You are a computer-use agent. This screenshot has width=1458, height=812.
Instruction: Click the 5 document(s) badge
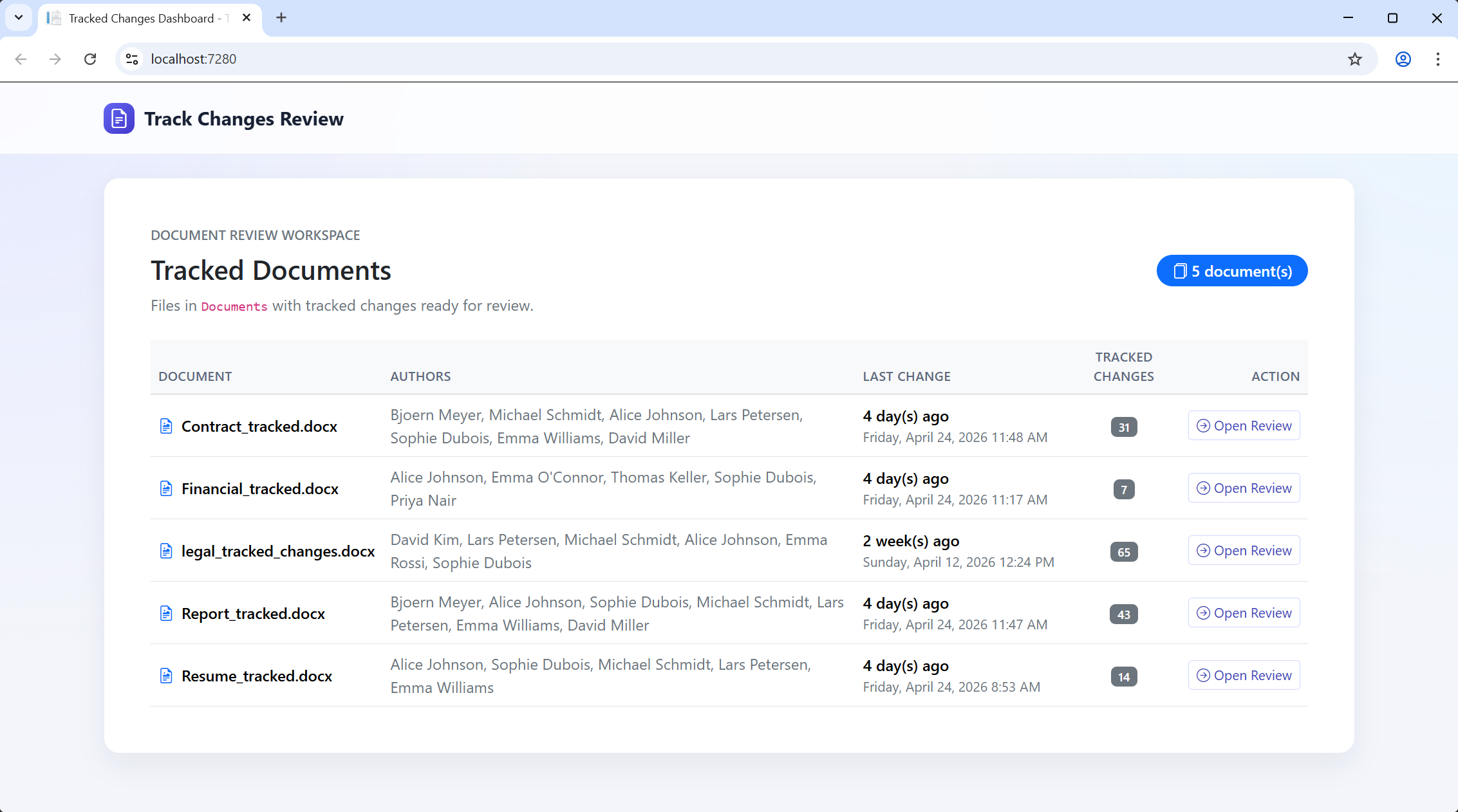[1231, 271]
